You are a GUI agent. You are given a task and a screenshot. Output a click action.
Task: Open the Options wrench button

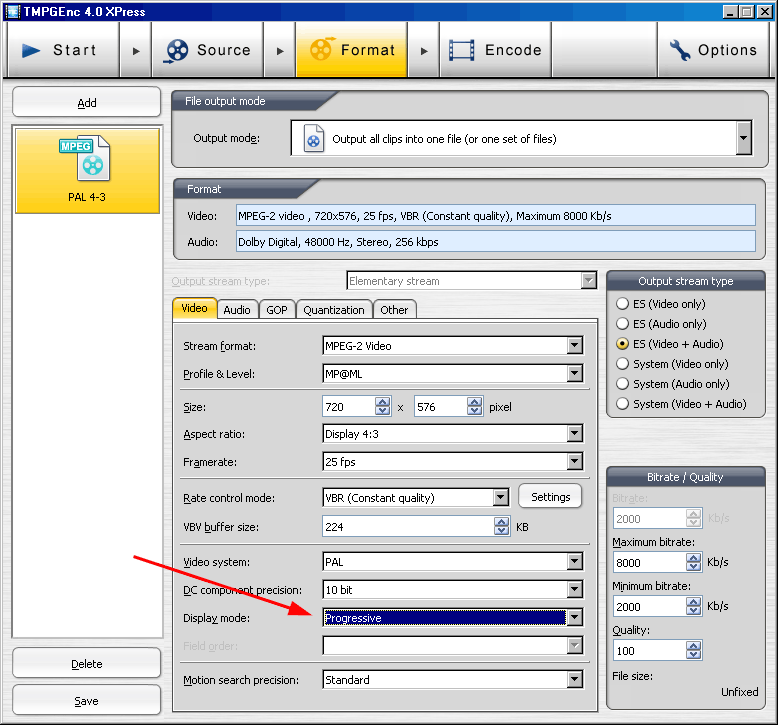point(713,50)
